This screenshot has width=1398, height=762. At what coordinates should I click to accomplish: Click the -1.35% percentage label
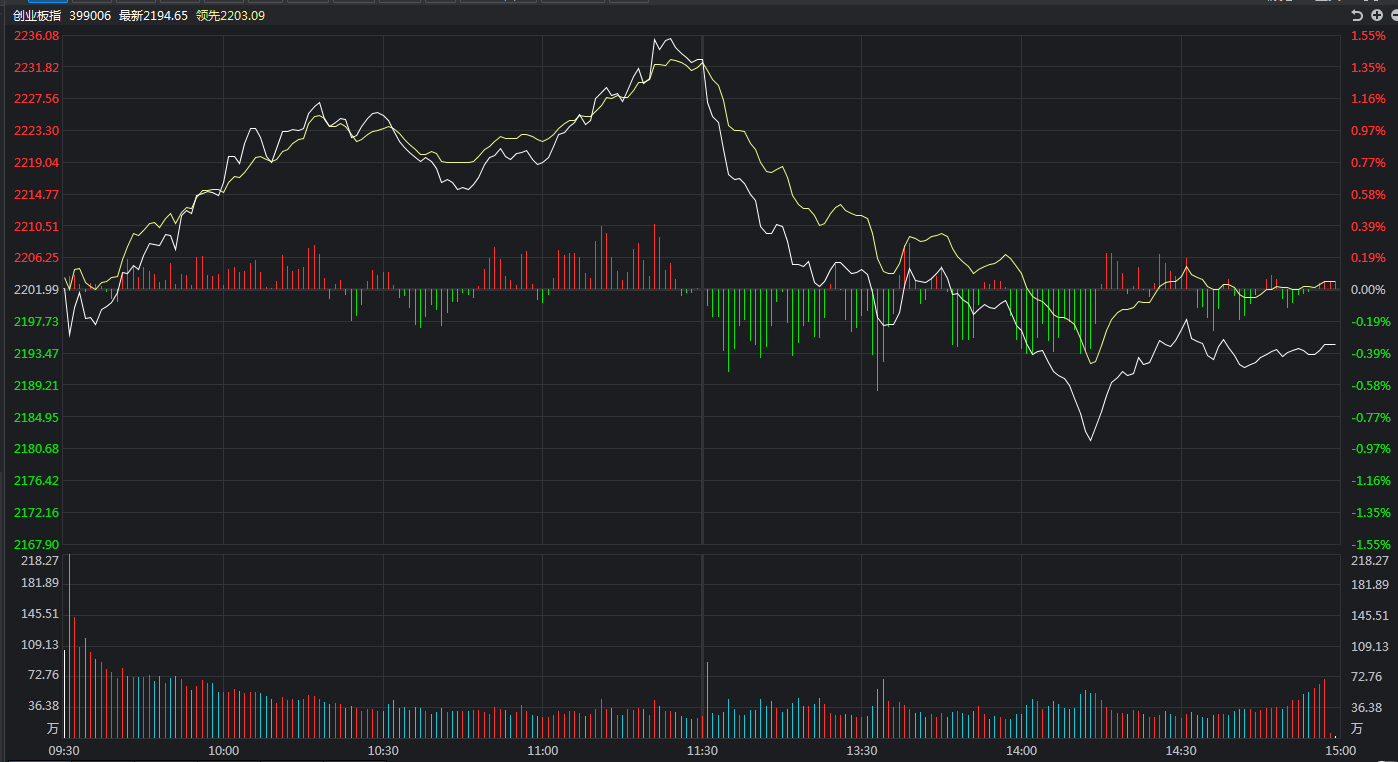point(1371,512)
